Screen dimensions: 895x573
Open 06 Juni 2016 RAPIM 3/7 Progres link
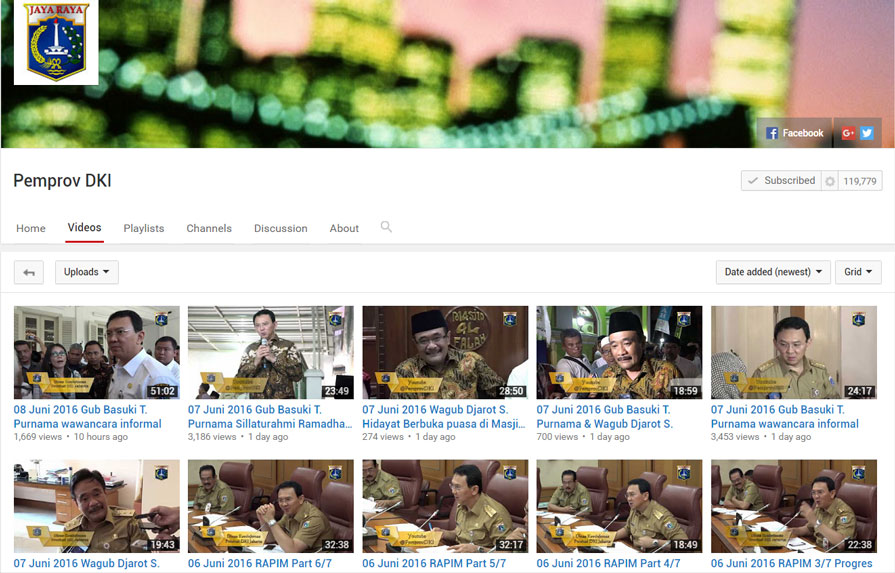792,563
